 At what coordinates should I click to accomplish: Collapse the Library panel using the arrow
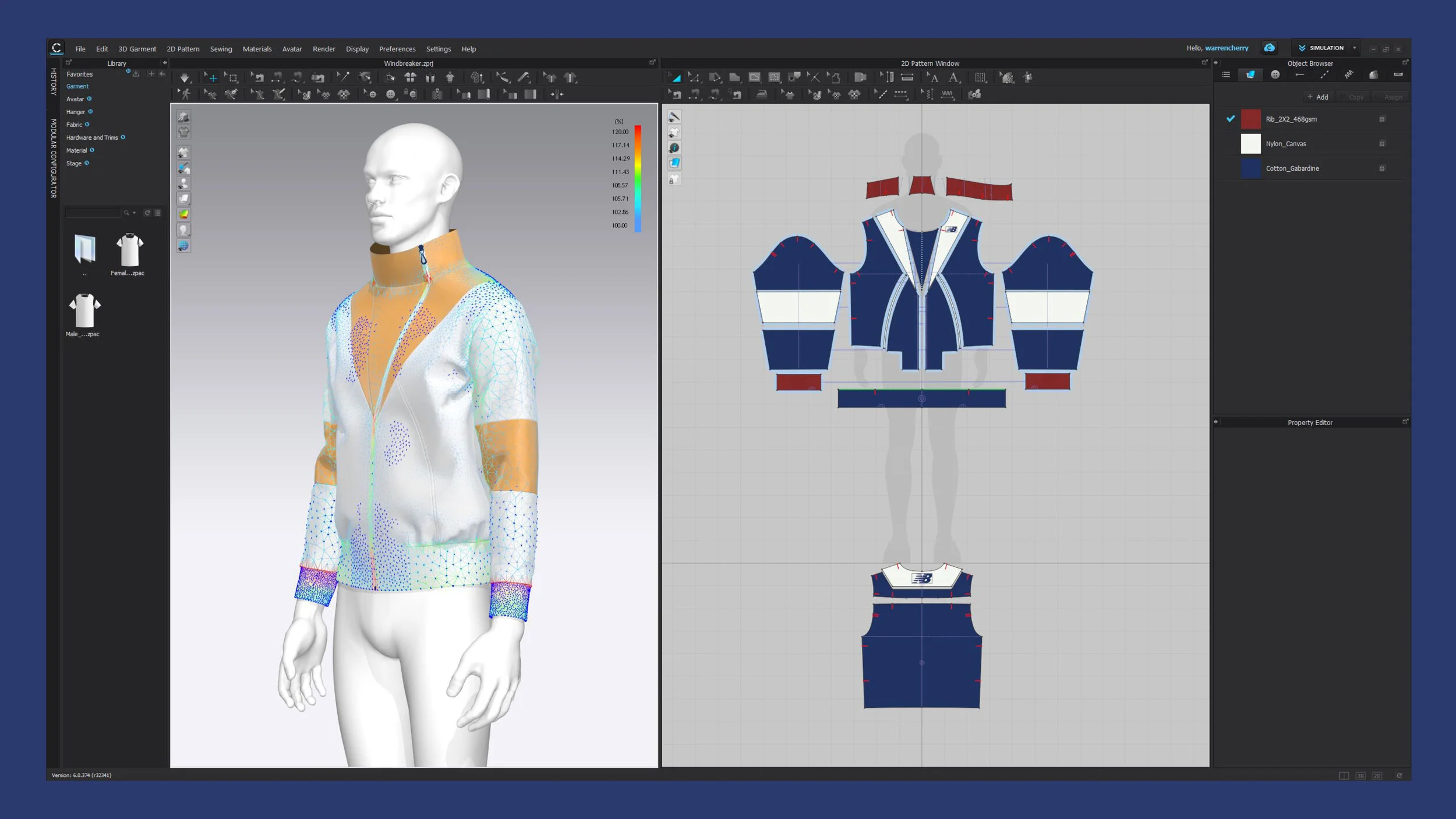click(165, 63)
